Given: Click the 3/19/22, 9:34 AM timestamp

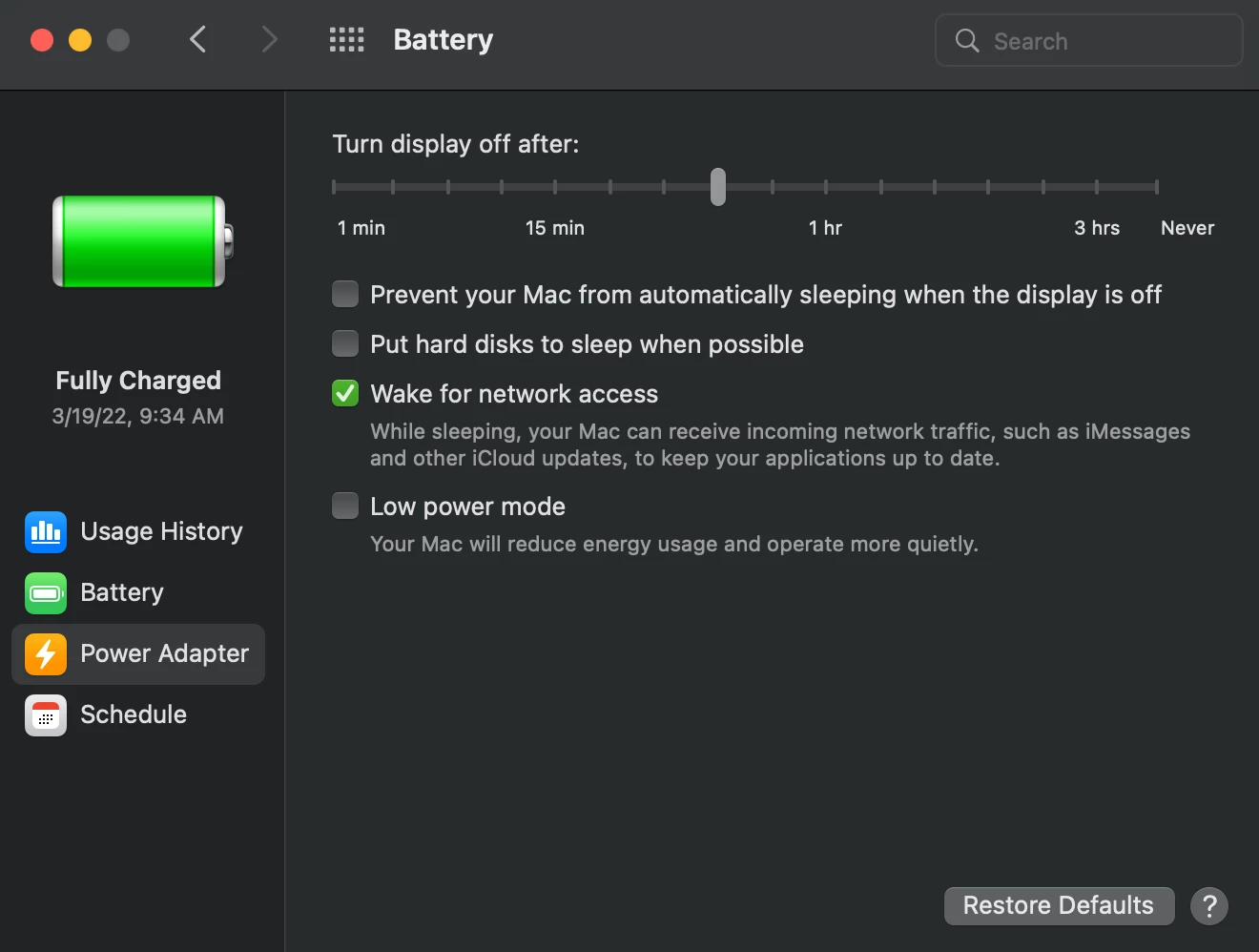Looking at the screenshot, I should point(138,416).
